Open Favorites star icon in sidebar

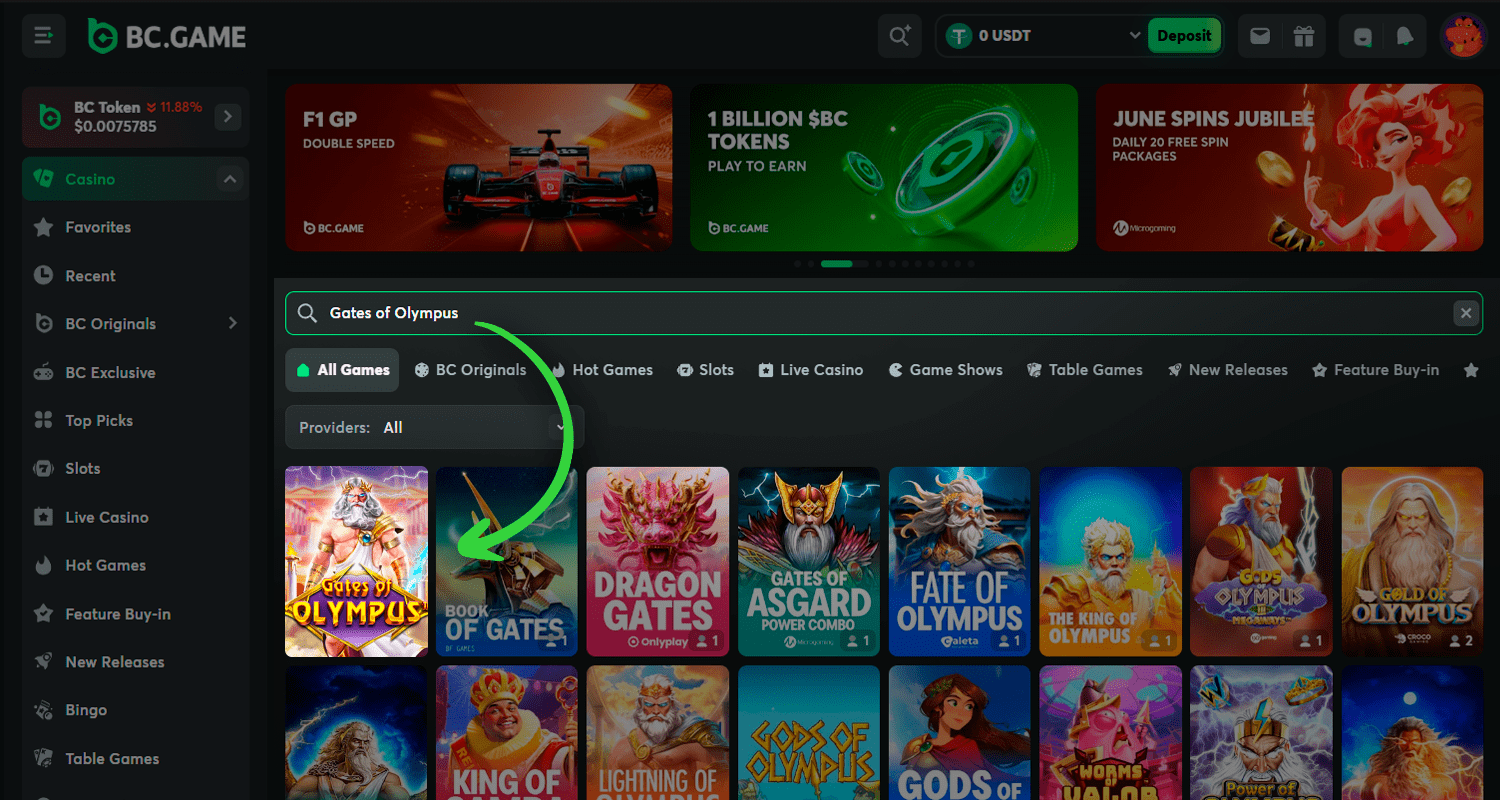(43, 228)
